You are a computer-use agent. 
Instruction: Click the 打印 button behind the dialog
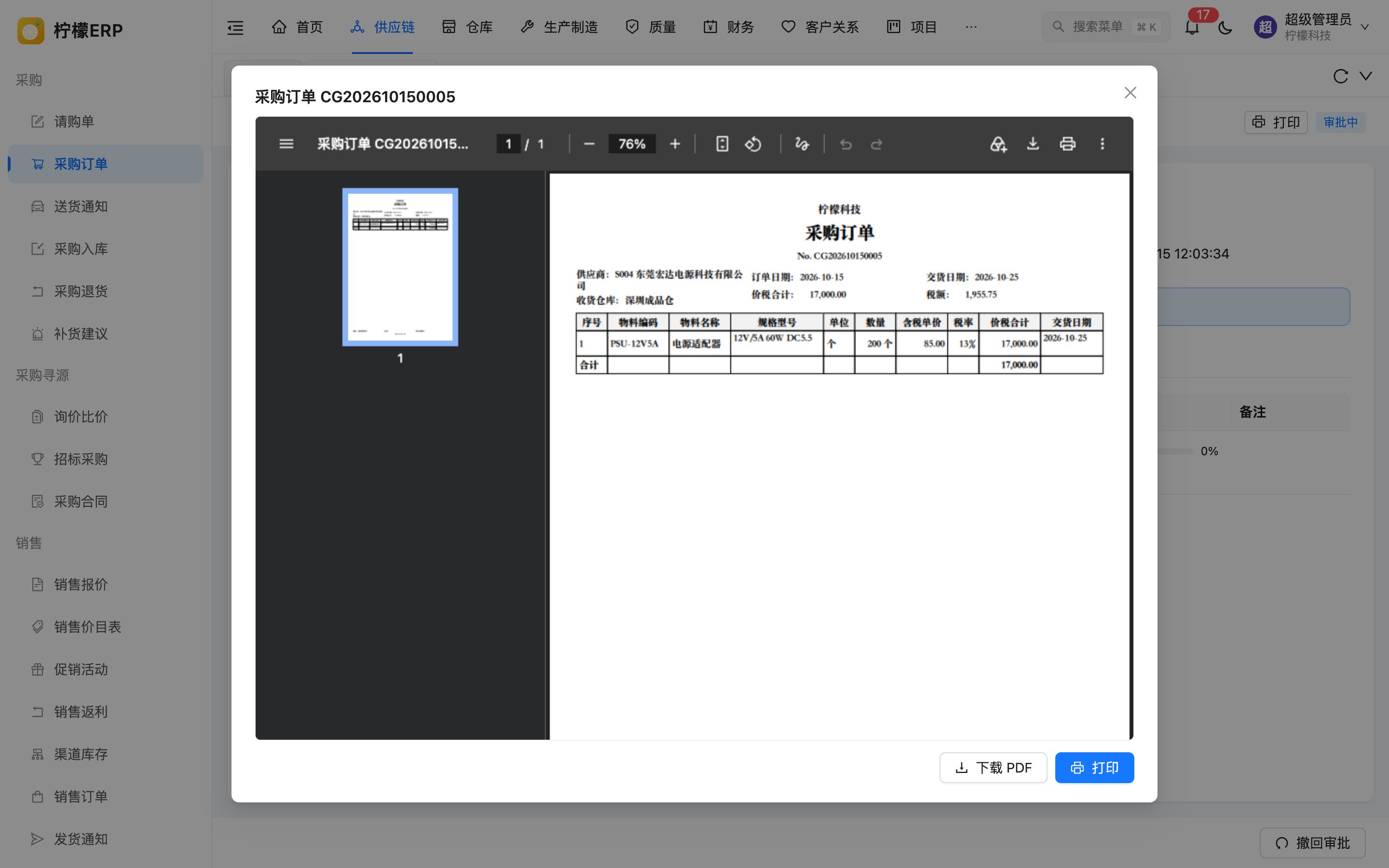coord(1276,122)
